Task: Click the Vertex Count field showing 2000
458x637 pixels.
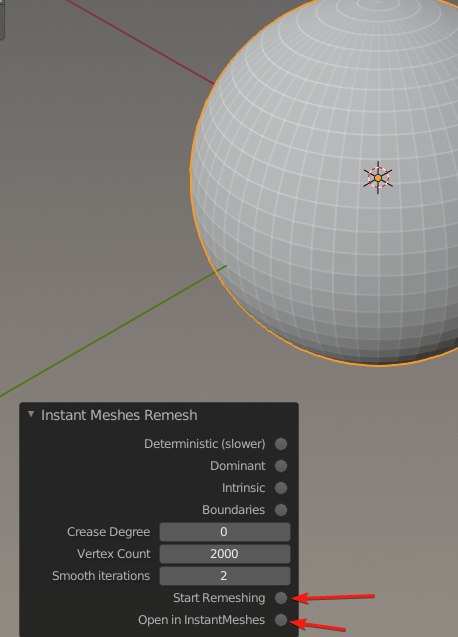Action: (x=225, y=554)
